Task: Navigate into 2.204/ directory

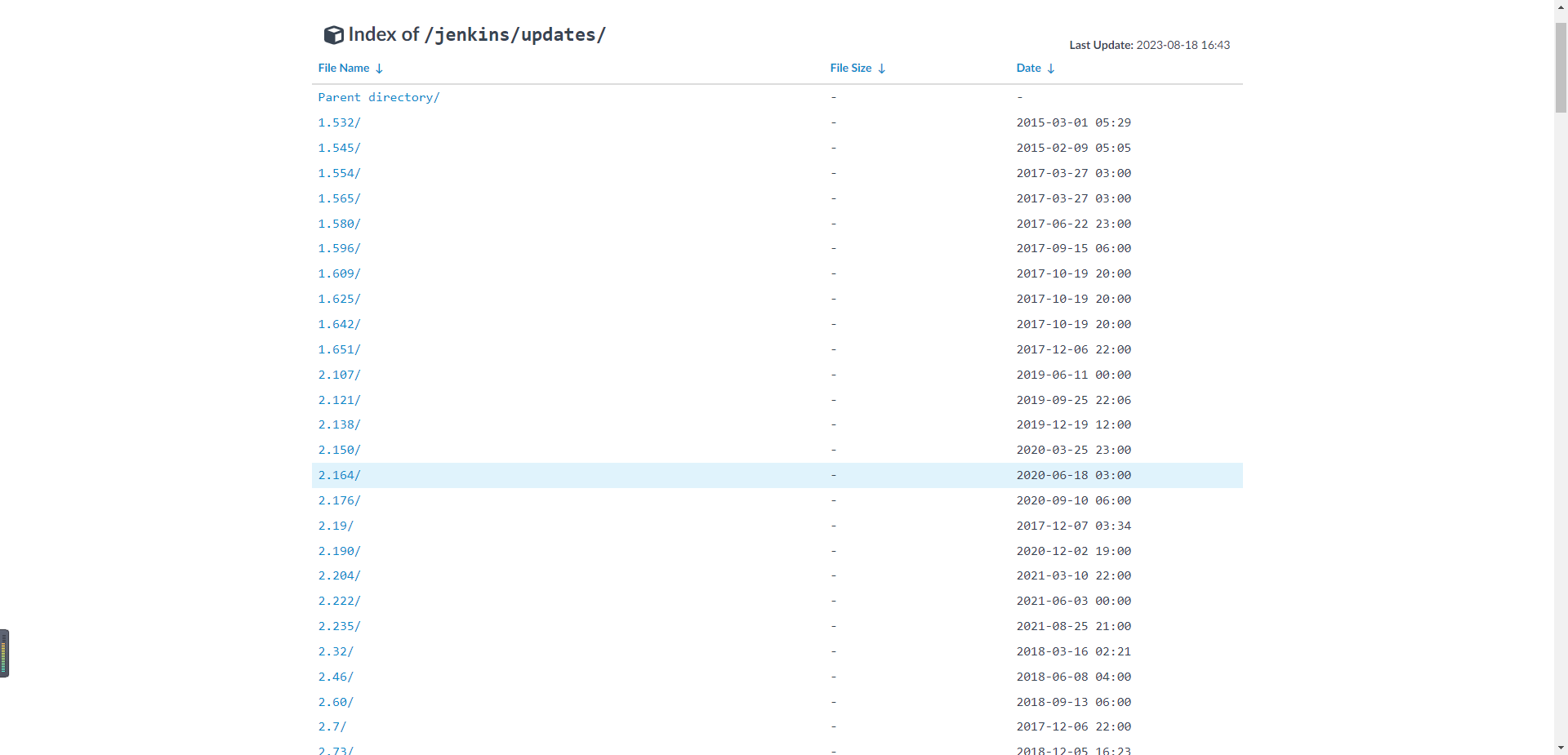Action: click(340, 575)
